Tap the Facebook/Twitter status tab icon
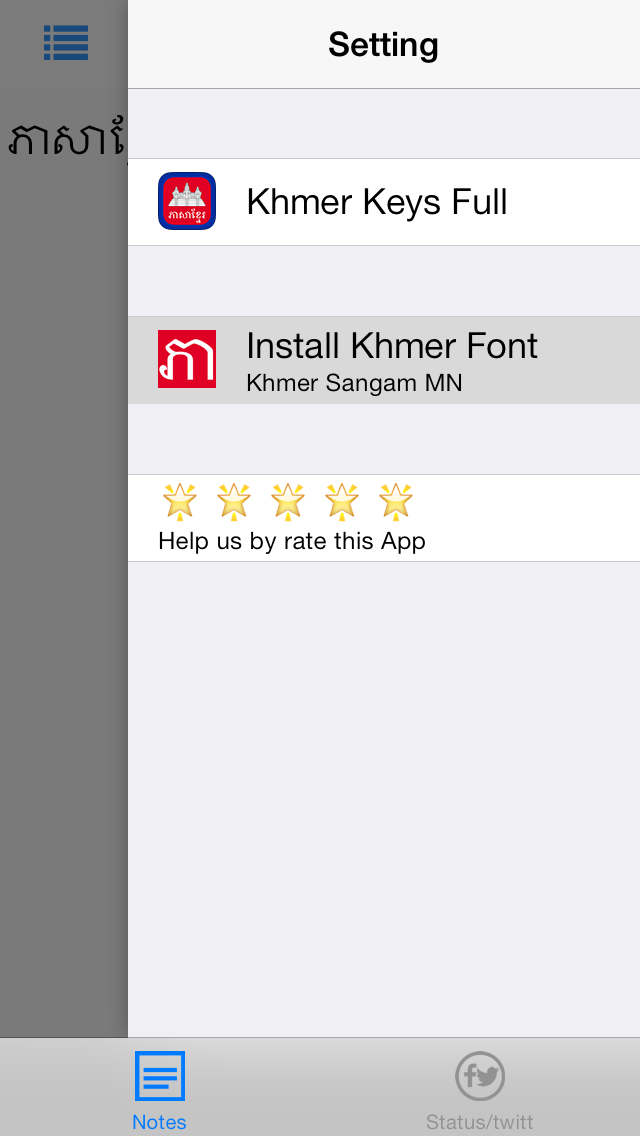 [480, 1076]
